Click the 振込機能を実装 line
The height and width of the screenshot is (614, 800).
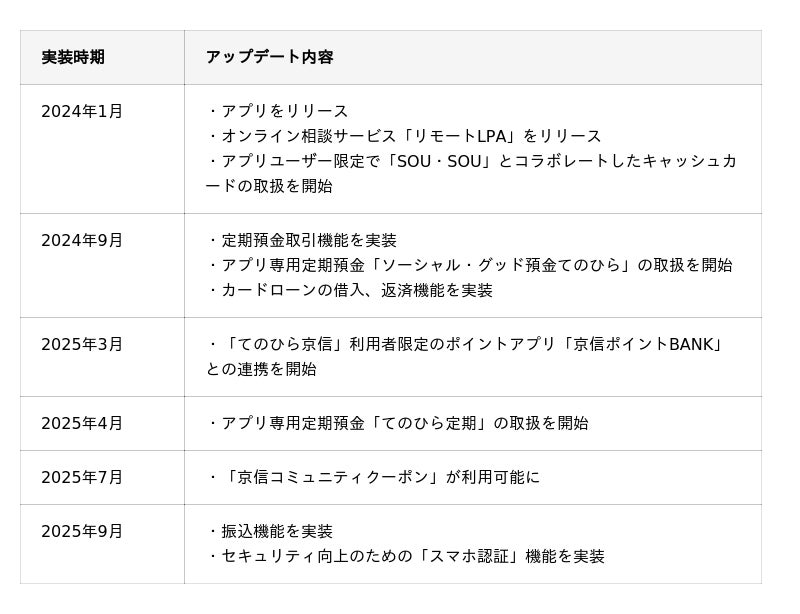pyautogui.click(x=270, y=531)
